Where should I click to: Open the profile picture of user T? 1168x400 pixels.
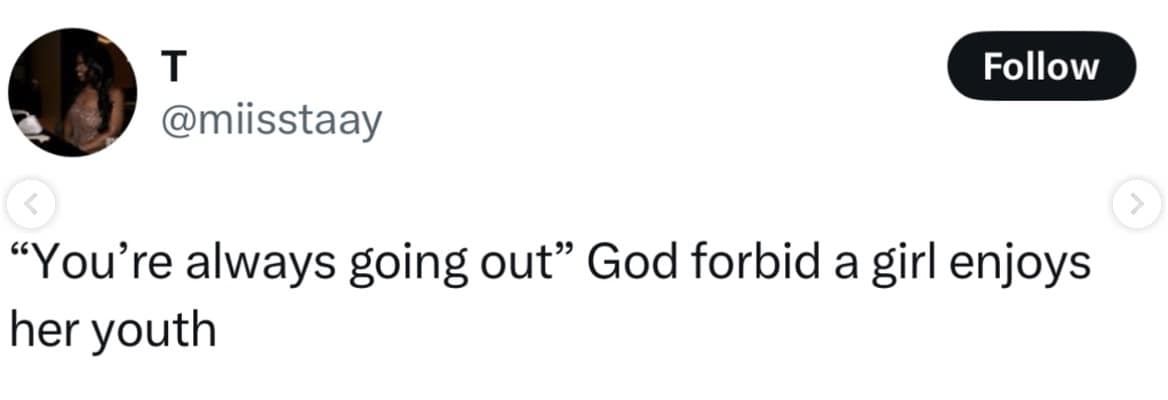[x=72, y=93]
